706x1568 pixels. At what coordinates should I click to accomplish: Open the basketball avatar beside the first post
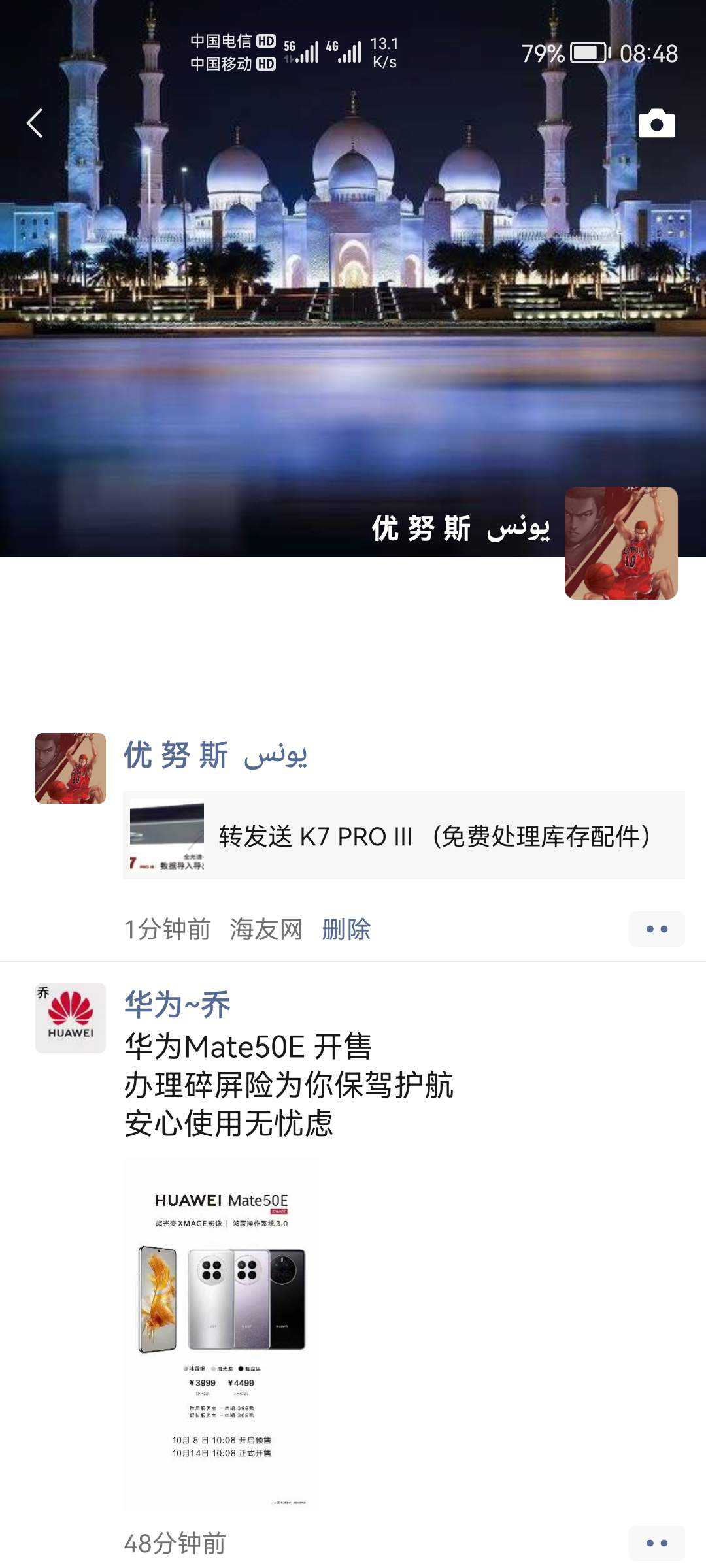pyautogui.click(x=71, y=768)
